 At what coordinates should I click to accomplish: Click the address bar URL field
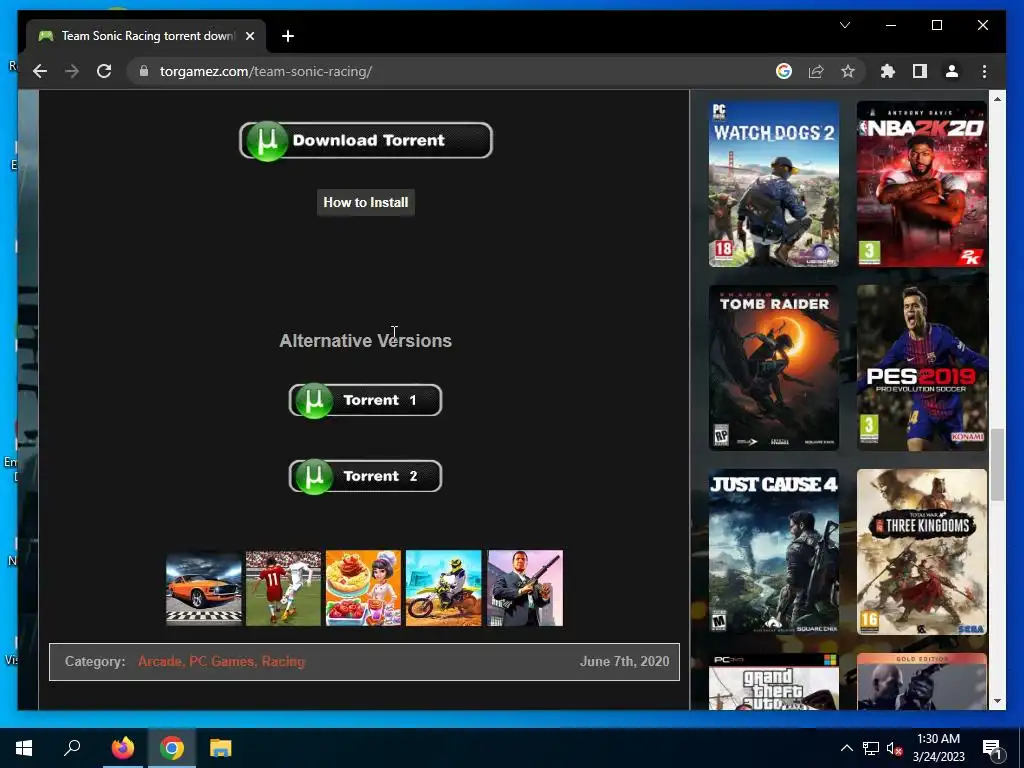[x=457, y=71]
